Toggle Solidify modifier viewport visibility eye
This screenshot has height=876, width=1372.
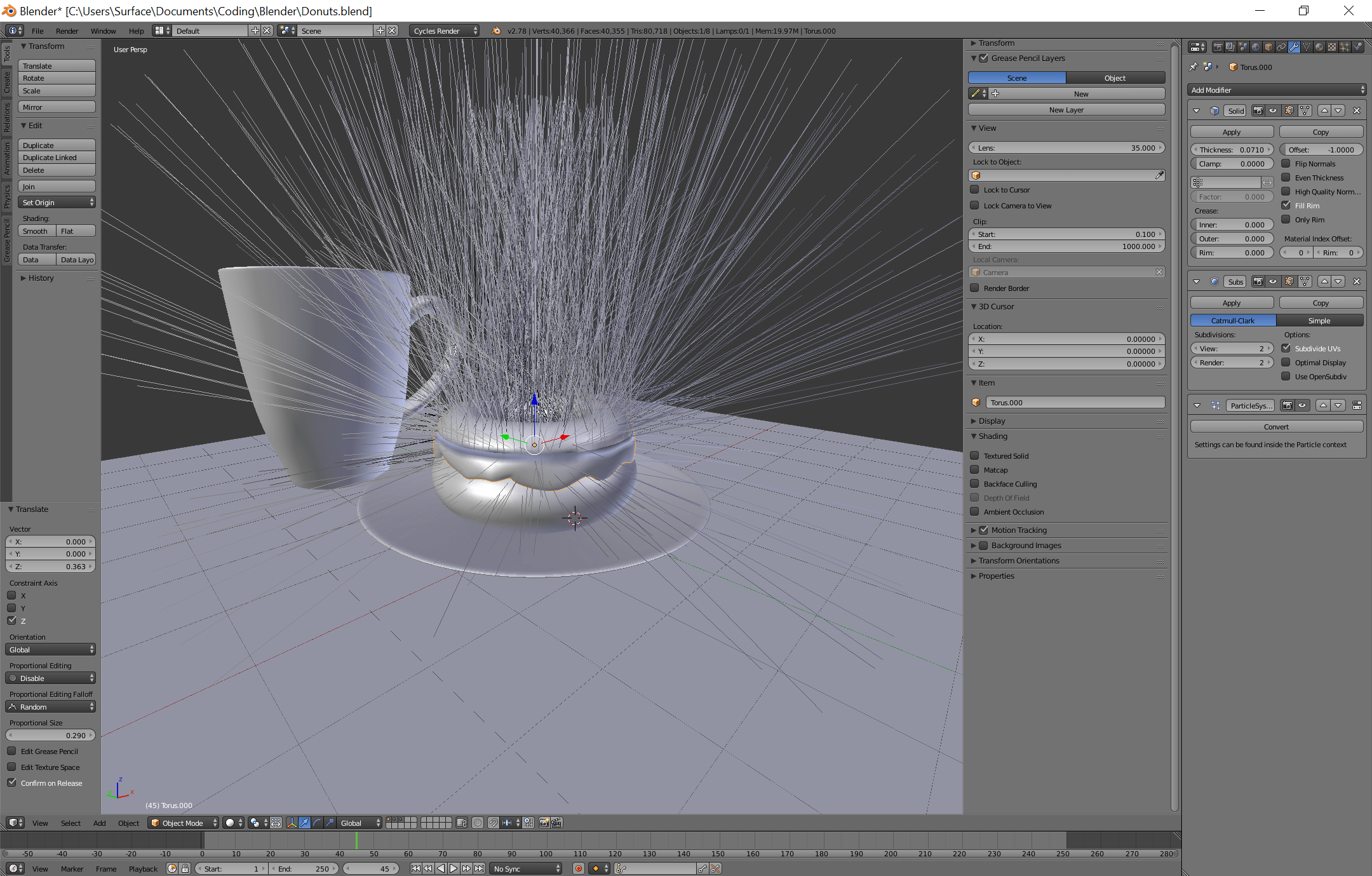point(1273,111)
